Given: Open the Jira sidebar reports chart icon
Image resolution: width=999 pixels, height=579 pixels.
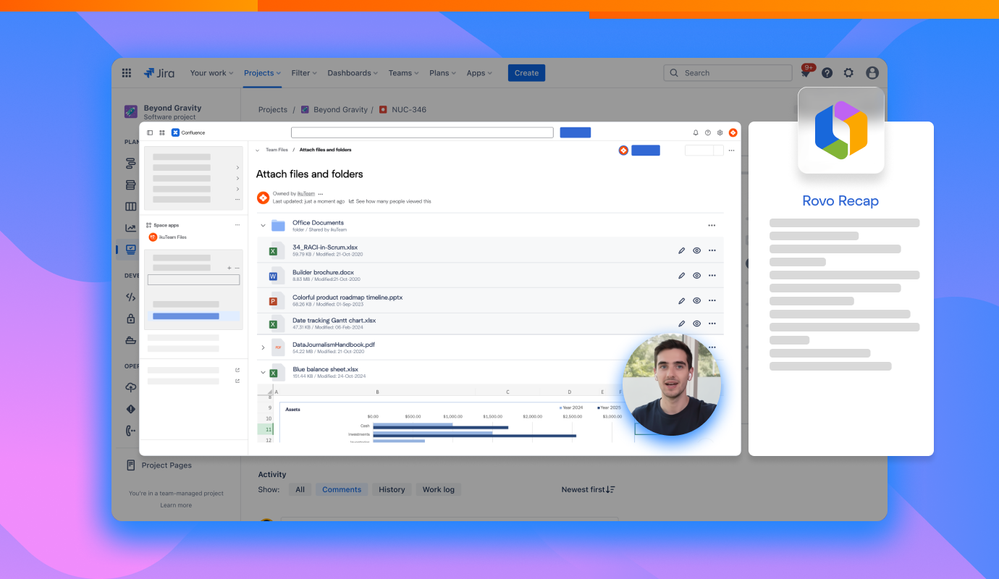Looking at the screenshot, I should pos(131,228).
